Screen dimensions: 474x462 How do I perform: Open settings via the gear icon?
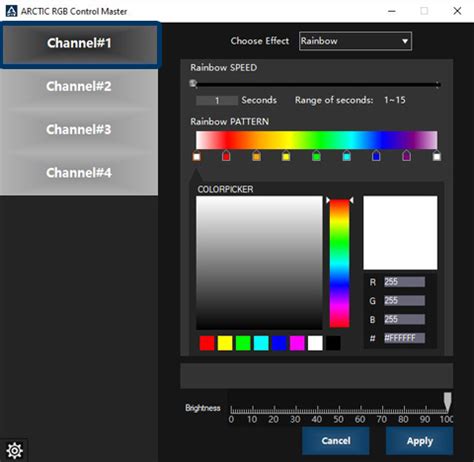click(x=14, y=450)
